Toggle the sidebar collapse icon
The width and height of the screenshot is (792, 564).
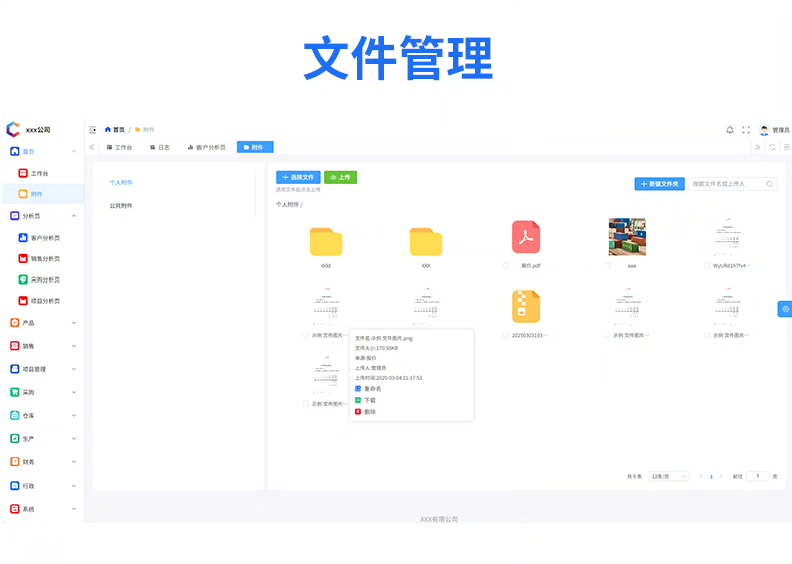pos(92,130)
